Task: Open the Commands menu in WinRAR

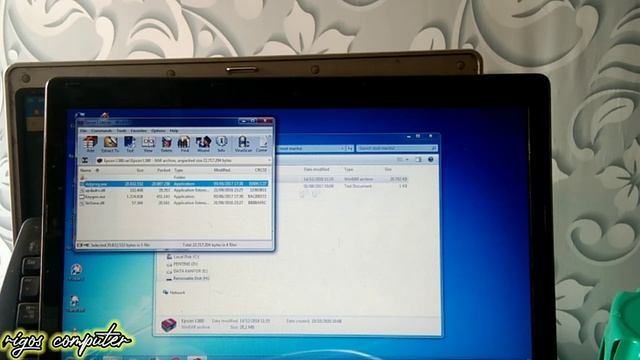Action: (x=101, y=131)
